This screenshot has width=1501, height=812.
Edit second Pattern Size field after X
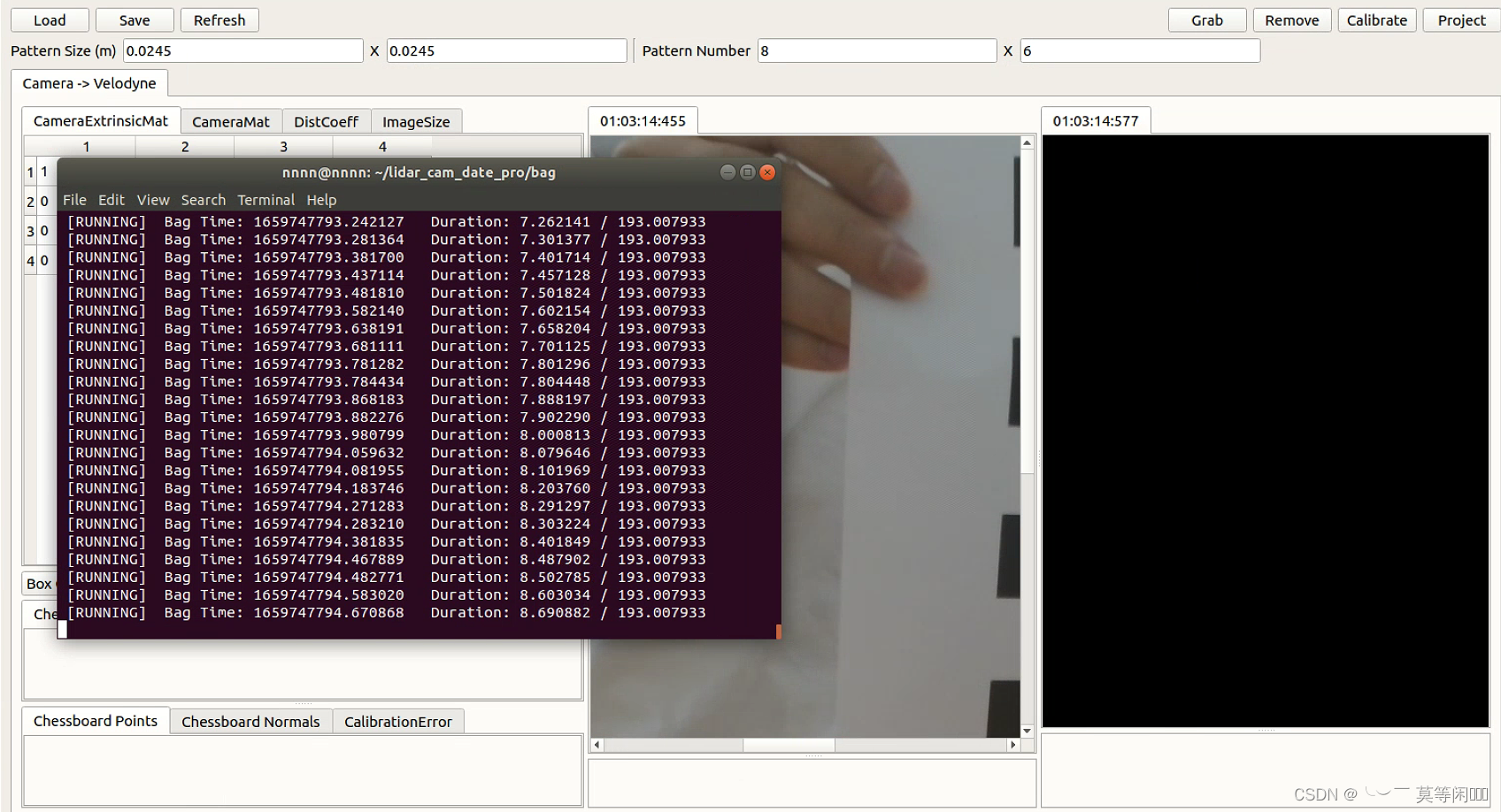[x=506, y=50]
